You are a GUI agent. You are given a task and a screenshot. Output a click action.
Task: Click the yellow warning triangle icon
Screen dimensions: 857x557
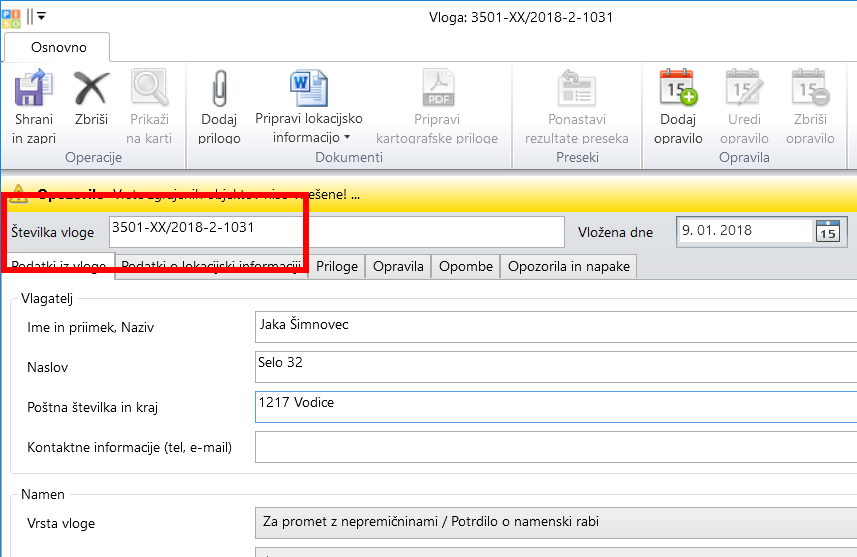click(20, 195)
